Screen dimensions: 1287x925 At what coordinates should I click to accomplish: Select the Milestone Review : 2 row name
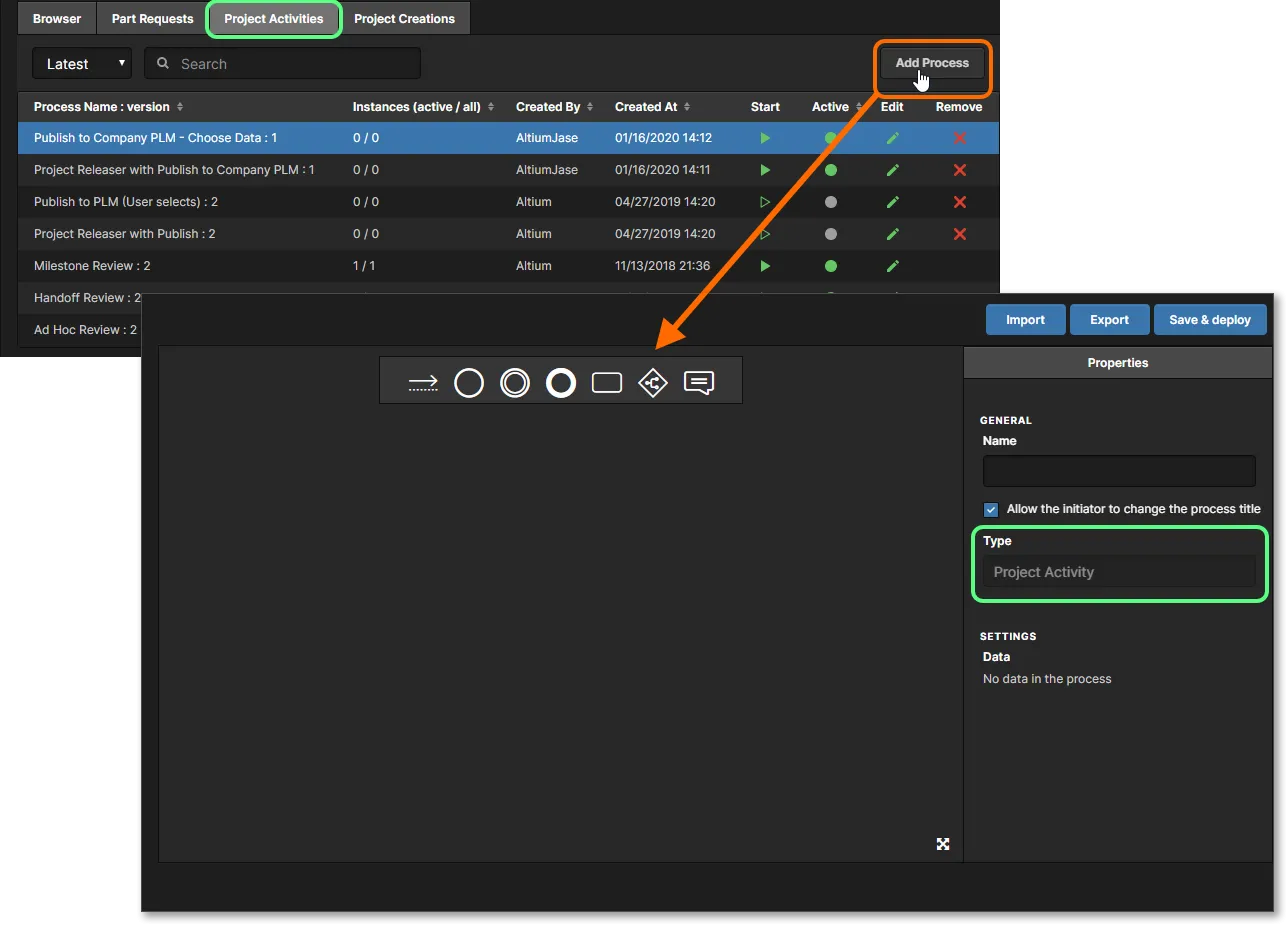92,266
